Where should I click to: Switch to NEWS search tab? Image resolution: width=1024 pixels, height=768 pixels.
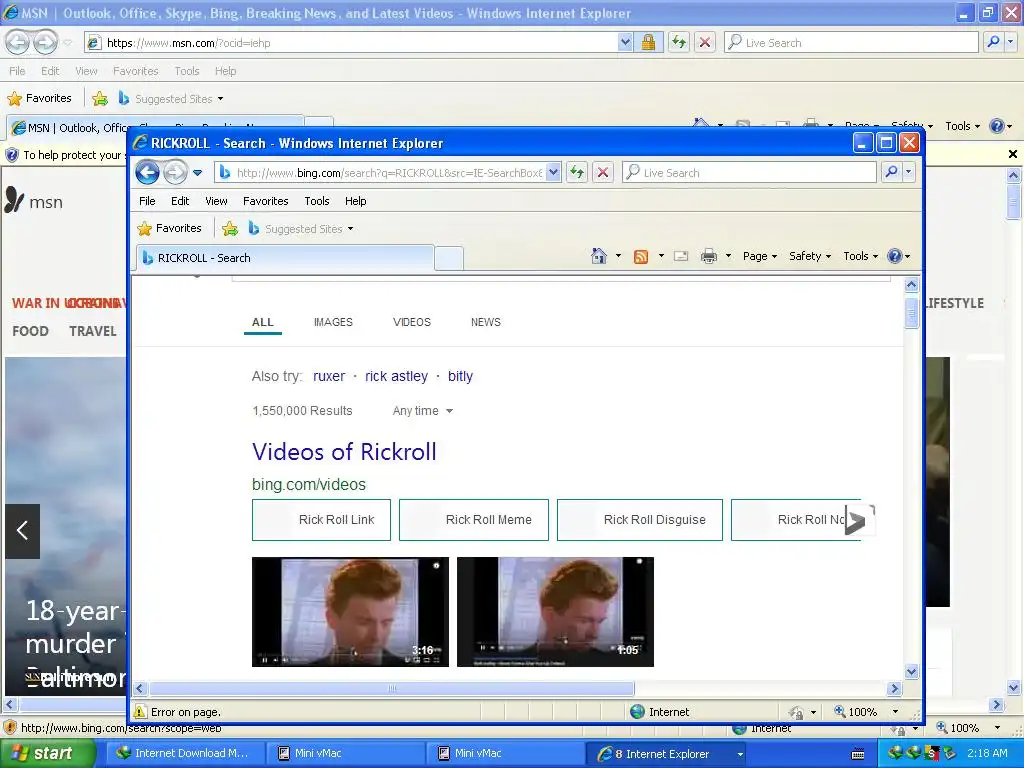[x=486, y=322]
